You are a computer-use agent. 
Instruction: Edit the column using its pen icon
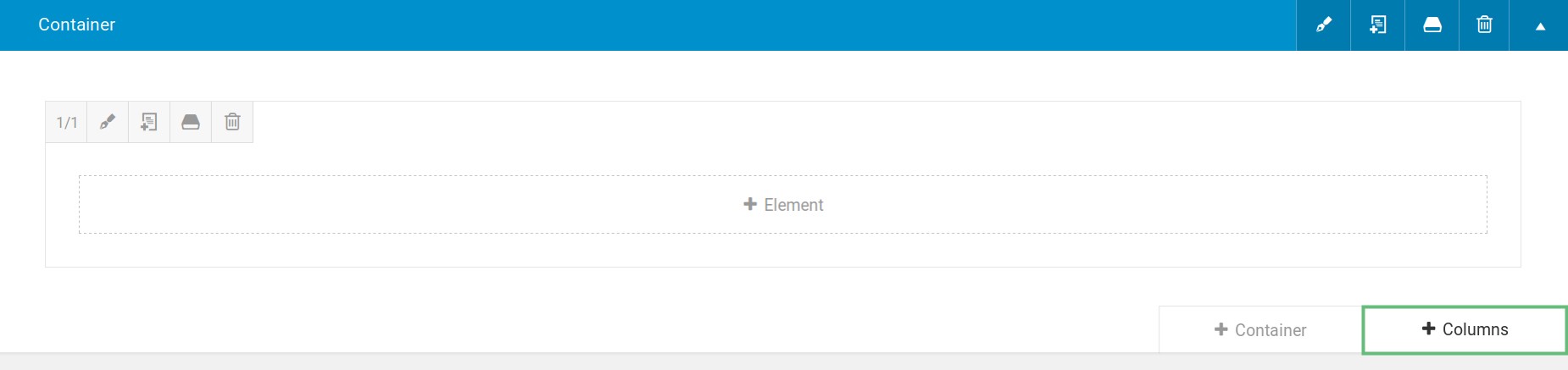(x=108, y=123)
